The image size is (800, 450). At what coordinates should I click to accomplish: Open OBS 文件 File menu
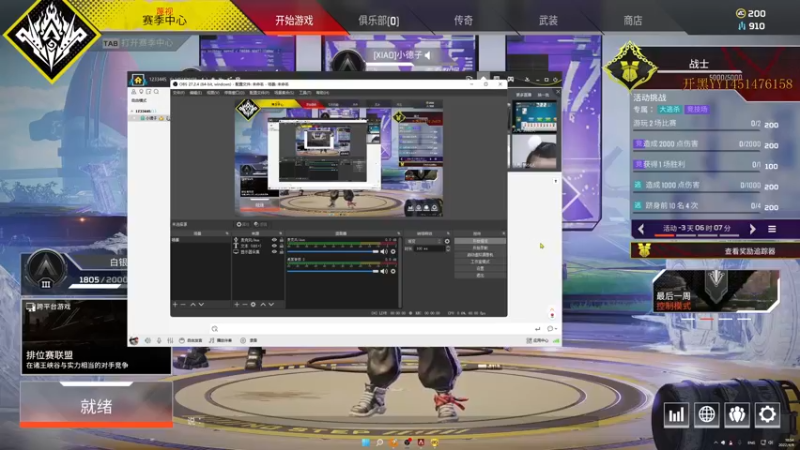pyautogui.click(x=179, y=93)
